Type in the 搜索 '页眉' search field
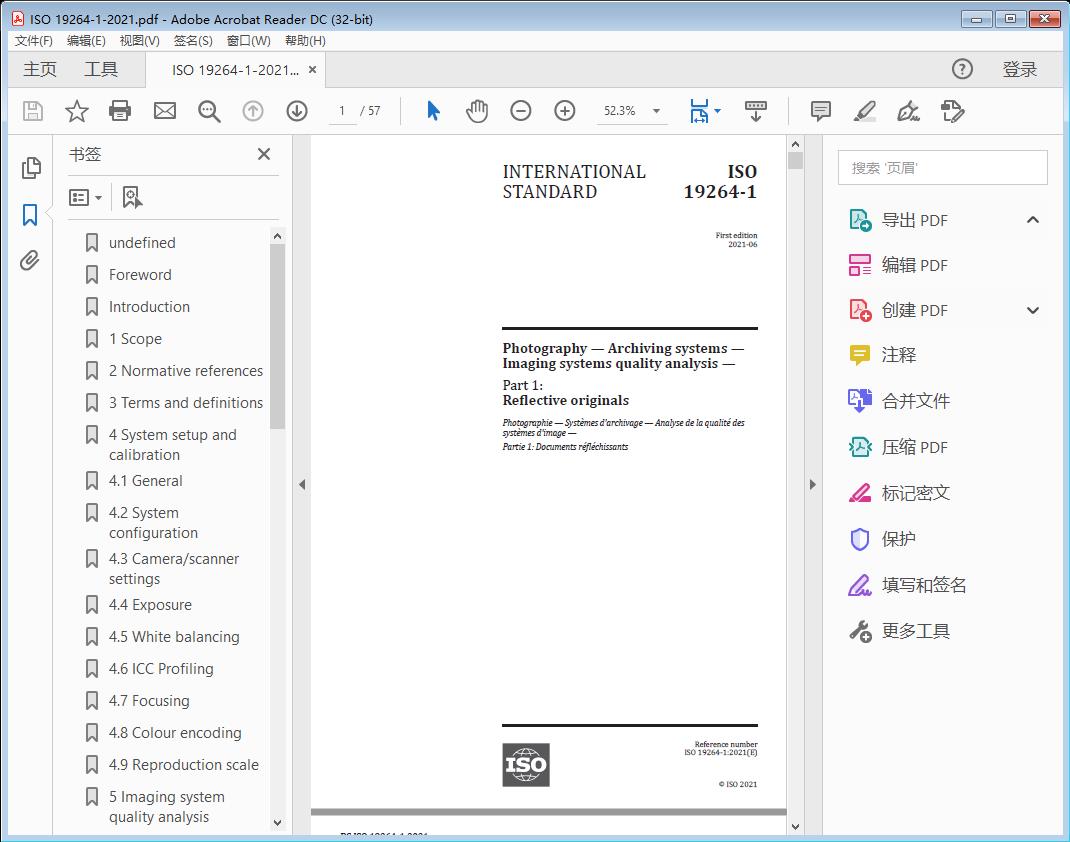 click(941, 167)
